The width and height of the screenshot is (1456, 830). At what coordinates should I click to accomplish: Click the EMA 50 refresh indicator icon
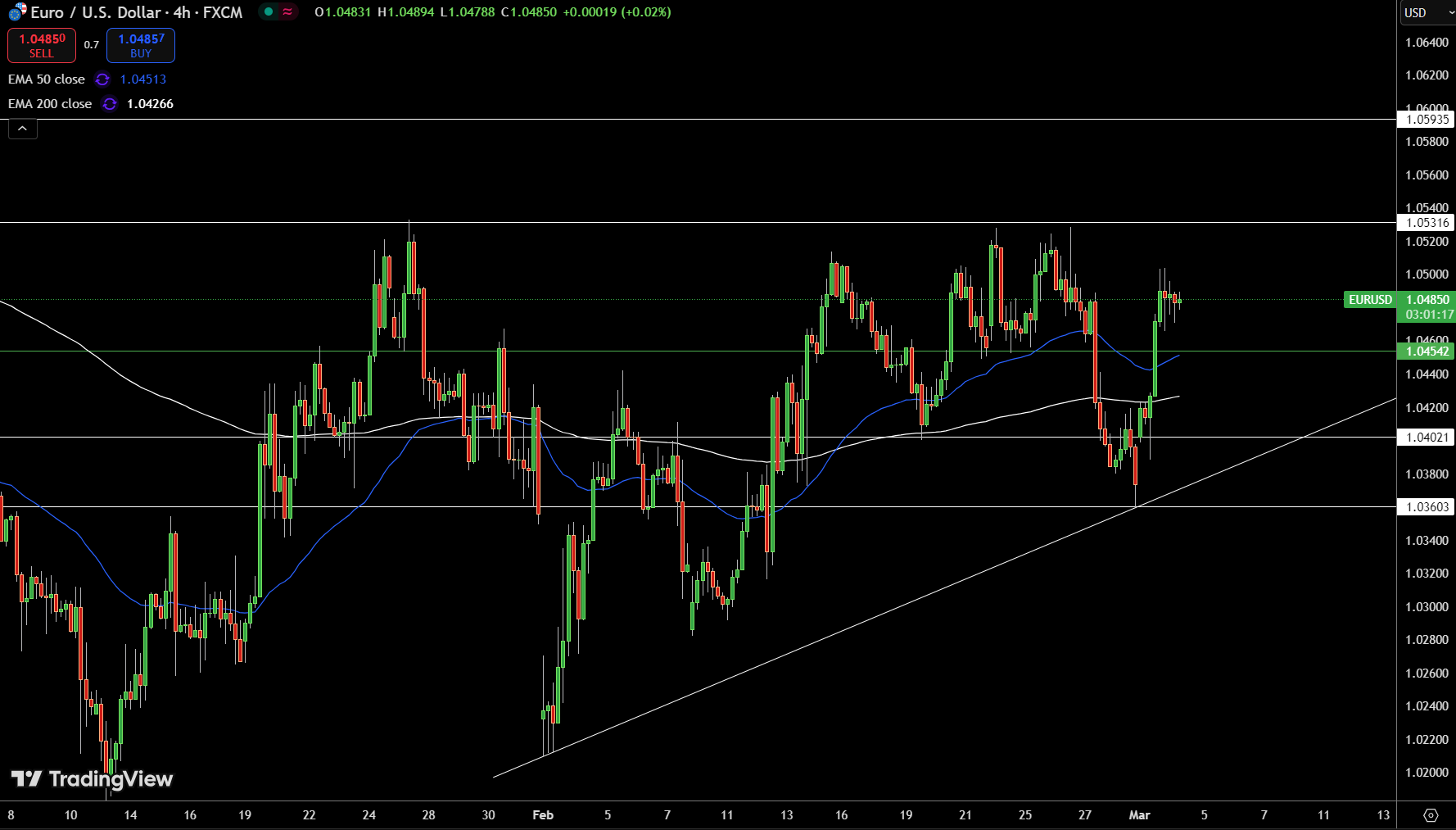[x=102, y=79]
